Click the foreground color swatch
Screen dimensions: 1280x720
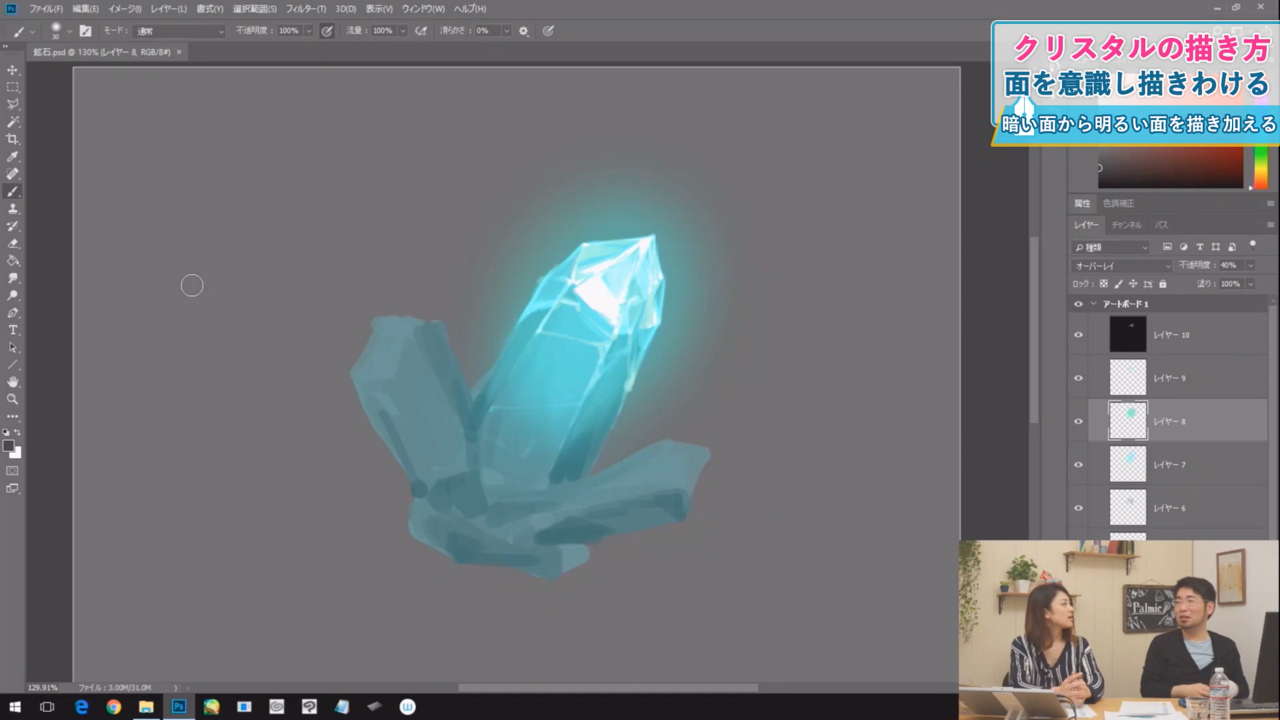[8, 446]
